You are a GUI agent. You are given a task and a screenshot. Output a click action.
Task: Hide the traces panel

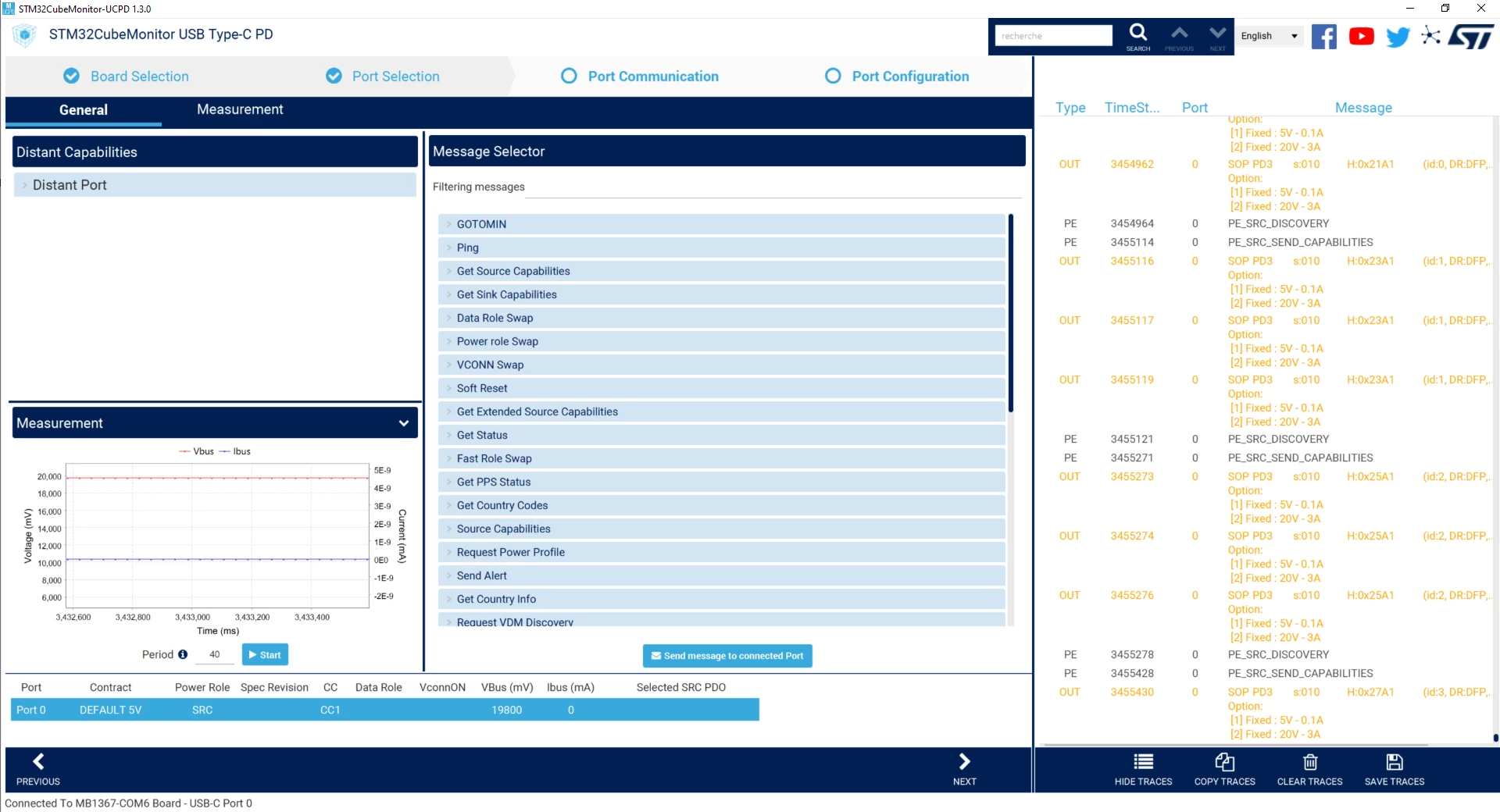click(1143, 769)
